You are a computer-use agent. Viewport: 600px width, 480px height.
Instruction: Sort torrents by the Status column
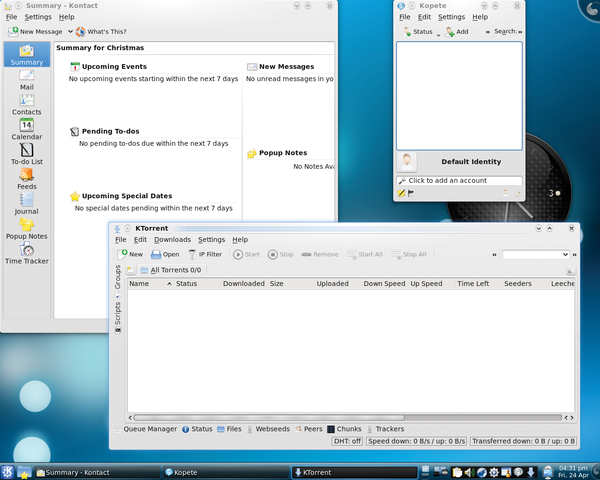(x=197, y=284)
